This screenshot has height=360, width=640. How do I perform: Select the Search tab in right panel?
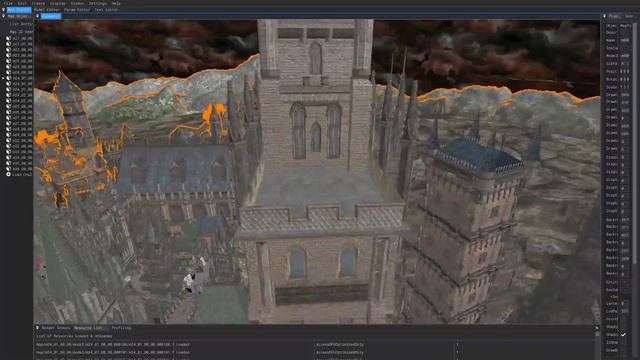(x=629, y=16)
